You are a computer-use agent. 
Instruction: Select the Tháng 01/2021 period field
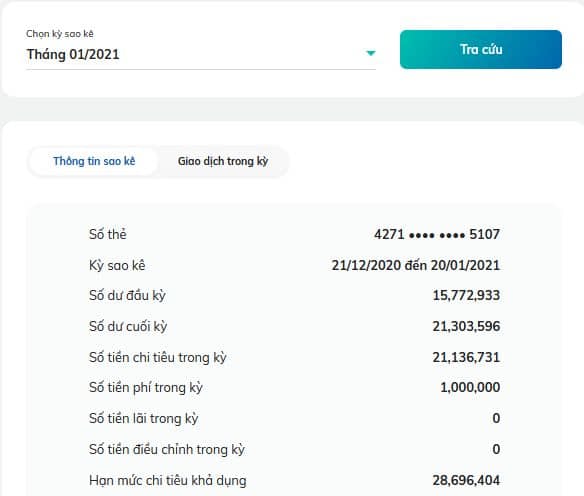pos(201,54)
